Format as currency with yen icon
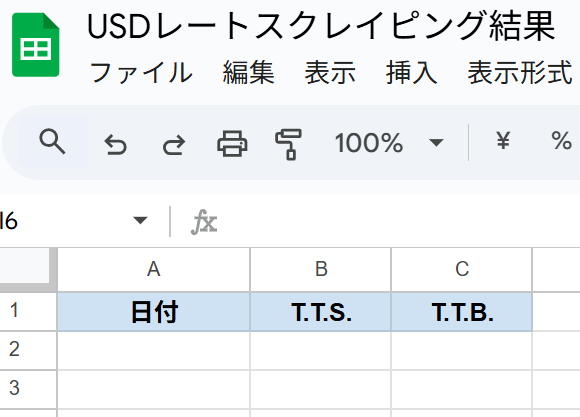The width and height of the screenshot is (580, 417). tap(503, 141)
